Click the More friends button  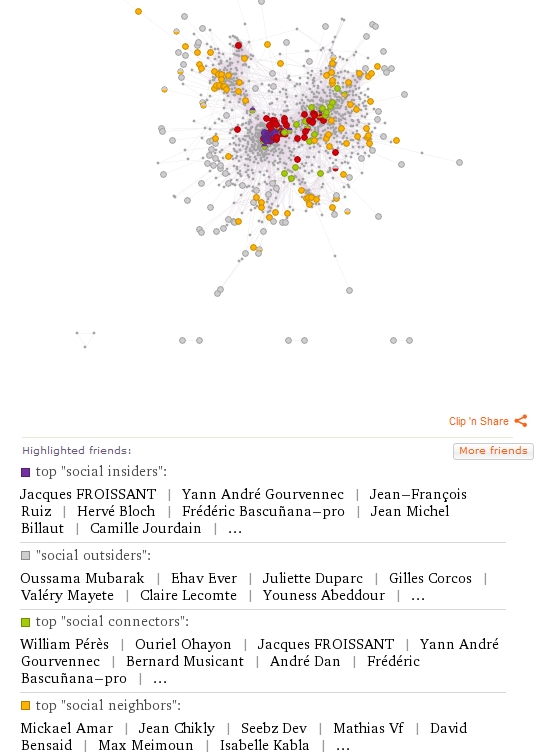coord(493,451)
